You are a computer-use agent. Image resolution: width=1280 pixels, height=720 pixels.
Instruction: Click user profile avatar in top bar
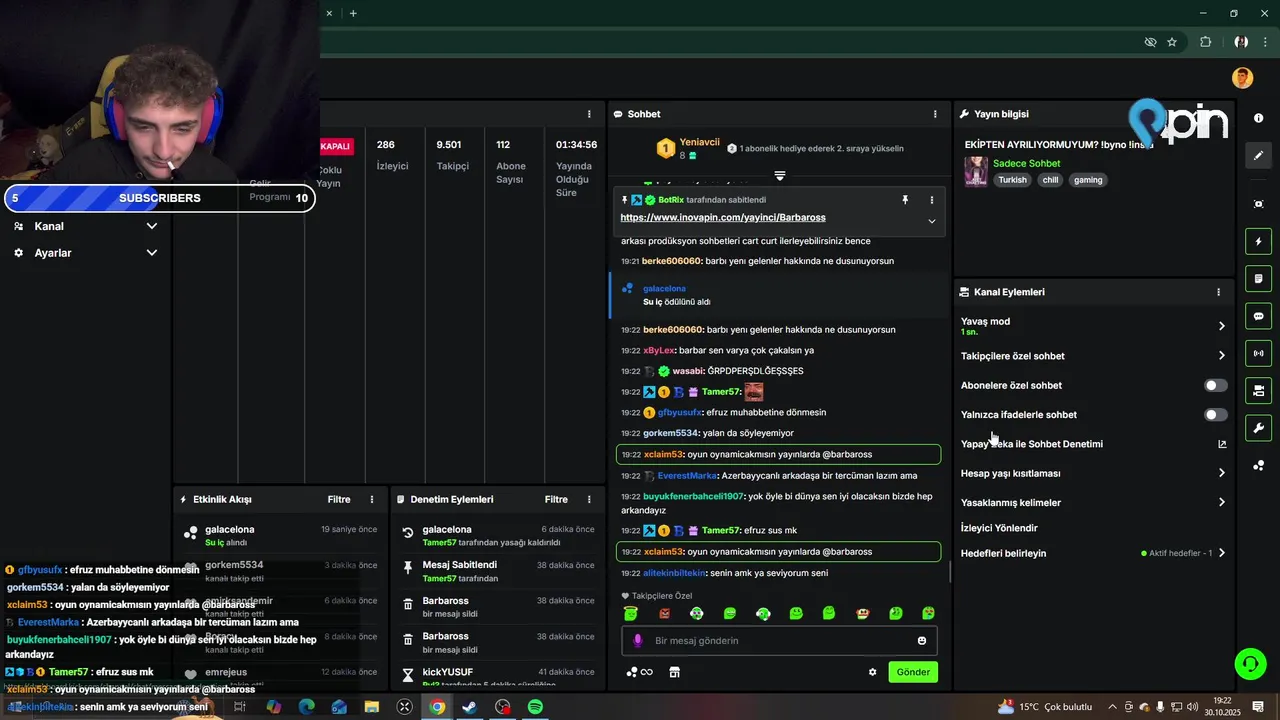[1243, 78]
